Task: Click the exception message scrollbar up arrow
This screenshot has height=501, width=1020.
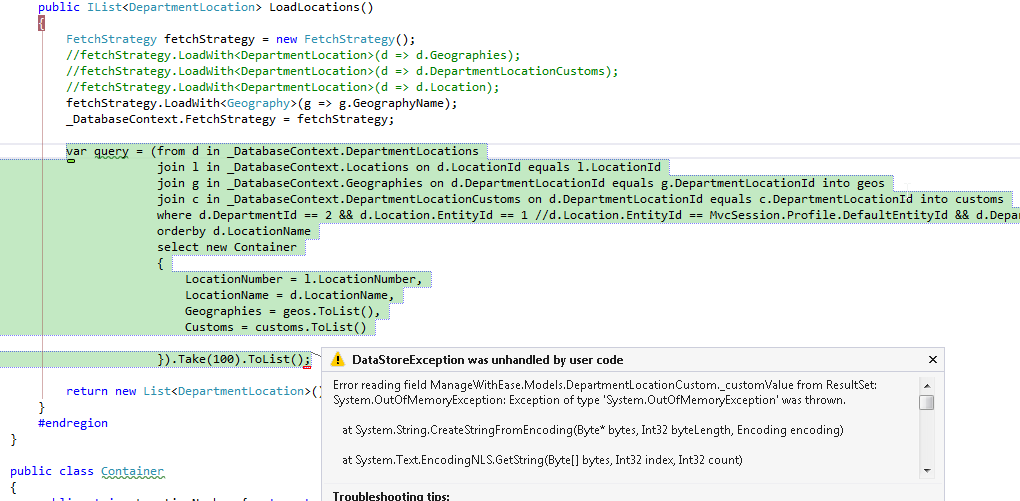Action: (926, 384)
